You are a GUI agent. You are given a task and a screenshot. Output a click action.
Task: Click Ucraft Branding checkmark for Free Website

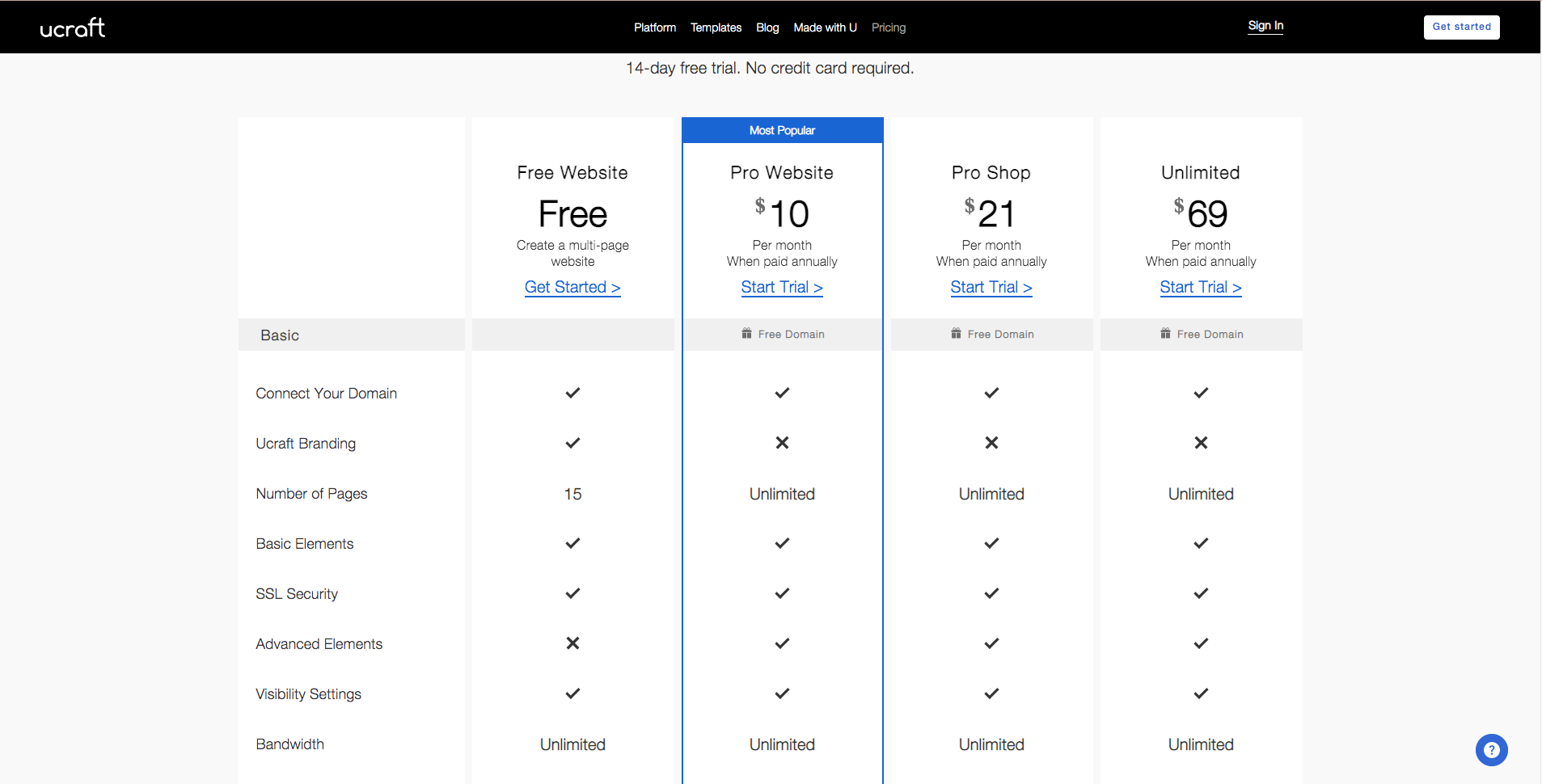[572, 443]
